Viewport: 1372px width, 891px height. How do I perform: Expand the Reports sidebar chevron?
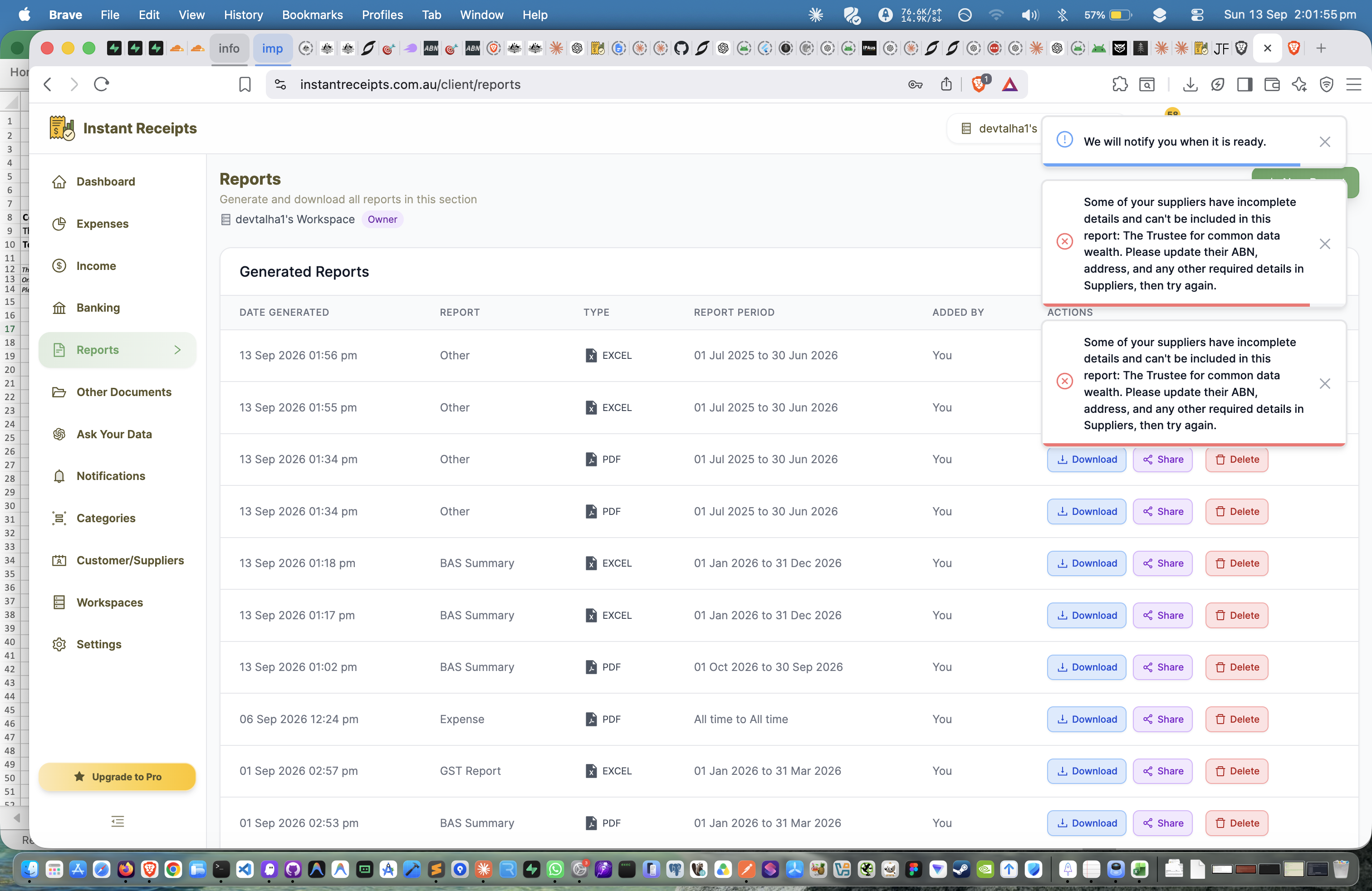click(177, 350)
